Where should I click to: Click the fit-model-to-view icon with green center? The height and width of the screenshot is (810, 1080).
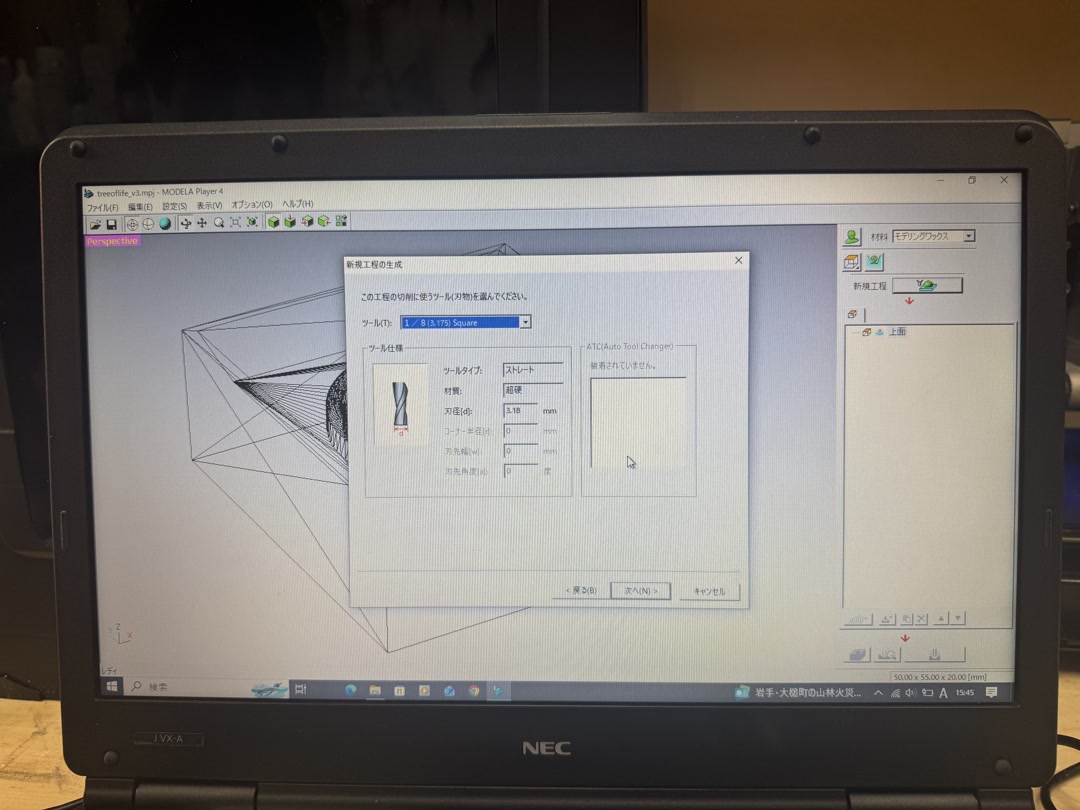[x=252, y=222]
